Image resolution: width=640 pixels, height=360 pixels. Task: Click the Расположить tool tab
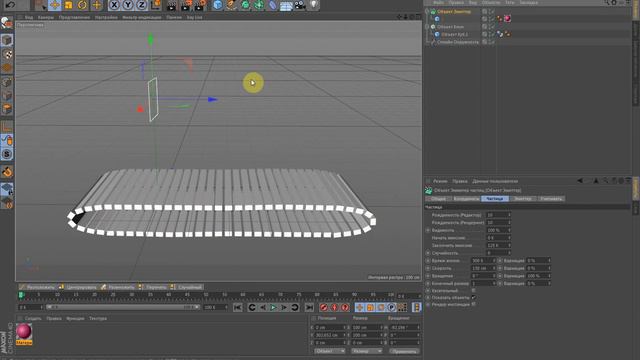(37, 287)
